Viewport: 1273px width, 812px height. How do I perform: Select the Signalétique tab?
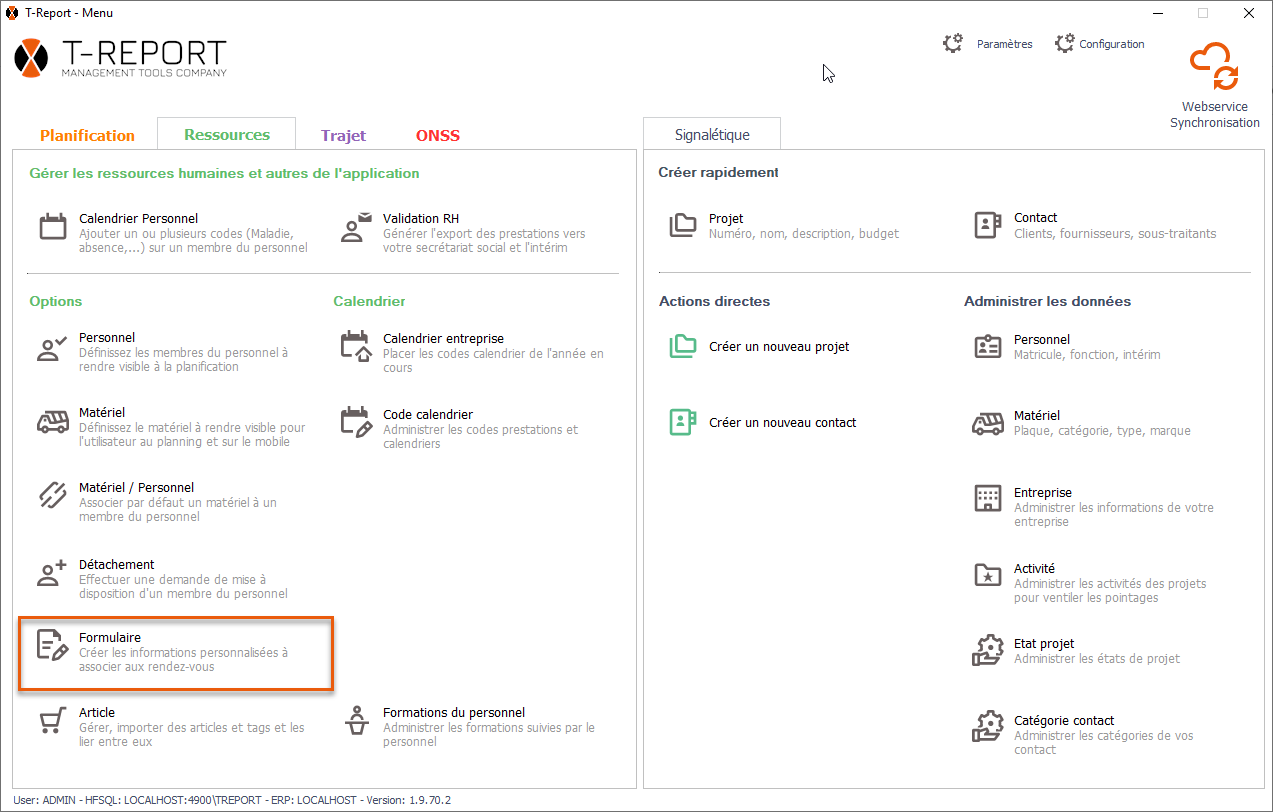pyautogui.click(x=712, y=134)
